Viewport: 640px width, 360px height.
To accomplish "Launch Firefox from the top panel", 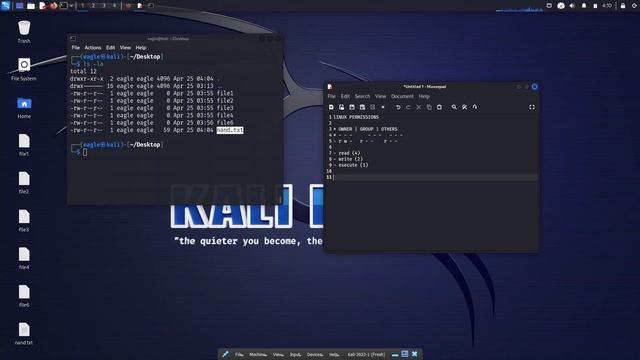I will coord(53,6).
